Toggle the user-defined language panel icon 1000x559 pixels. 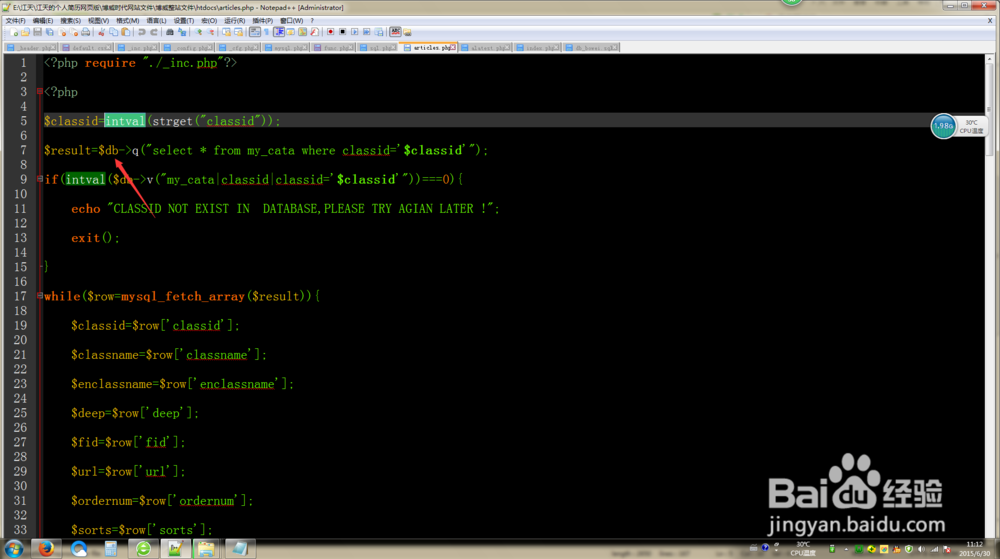[290, 32]
